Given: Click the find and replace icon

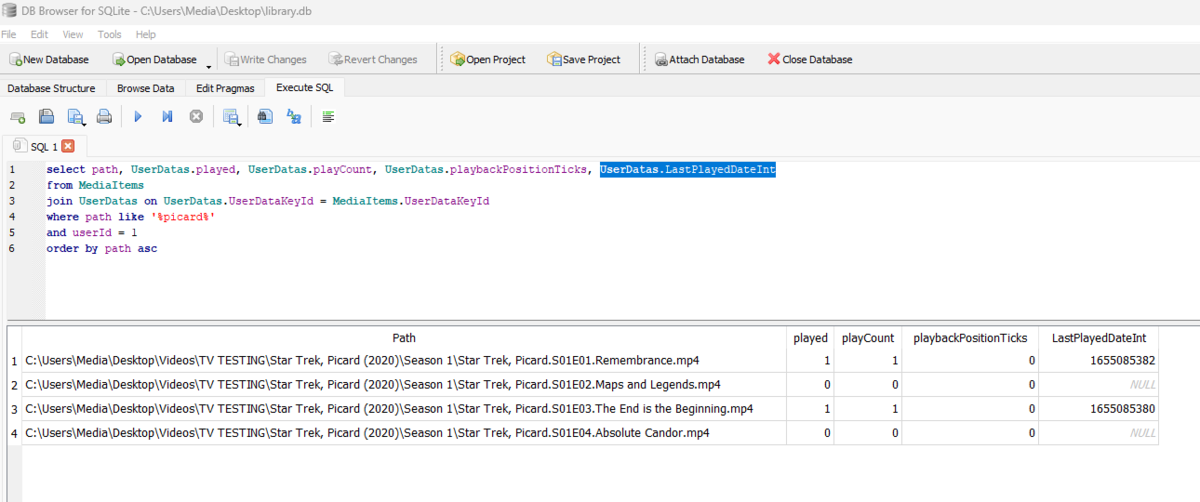Looking at the screenshot, I should 294,117.
